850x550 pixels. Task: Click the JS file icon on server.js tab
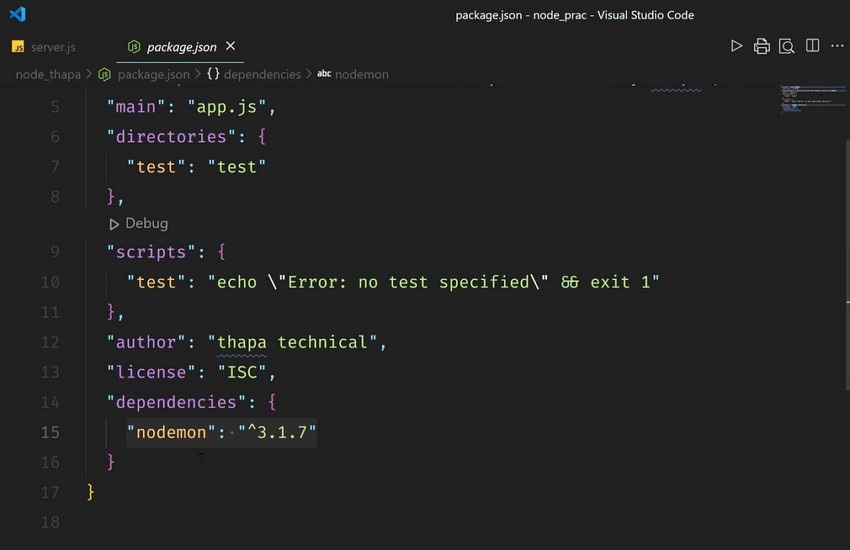[x=18, y=47]
